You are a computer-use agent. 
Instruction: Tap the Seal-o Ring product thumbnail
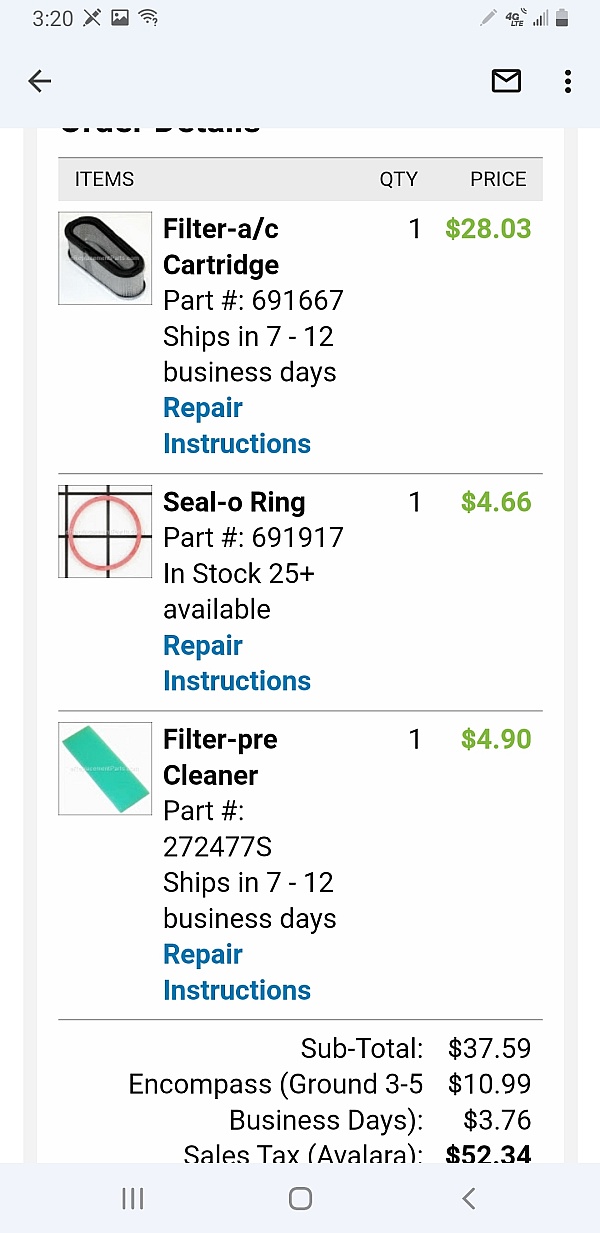[x=104, y=531]
